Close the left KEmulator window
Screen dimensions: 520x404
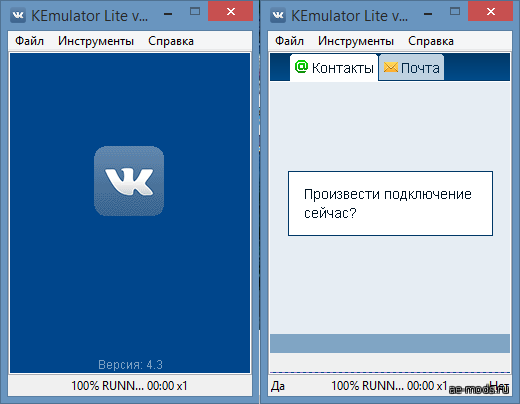231,12
